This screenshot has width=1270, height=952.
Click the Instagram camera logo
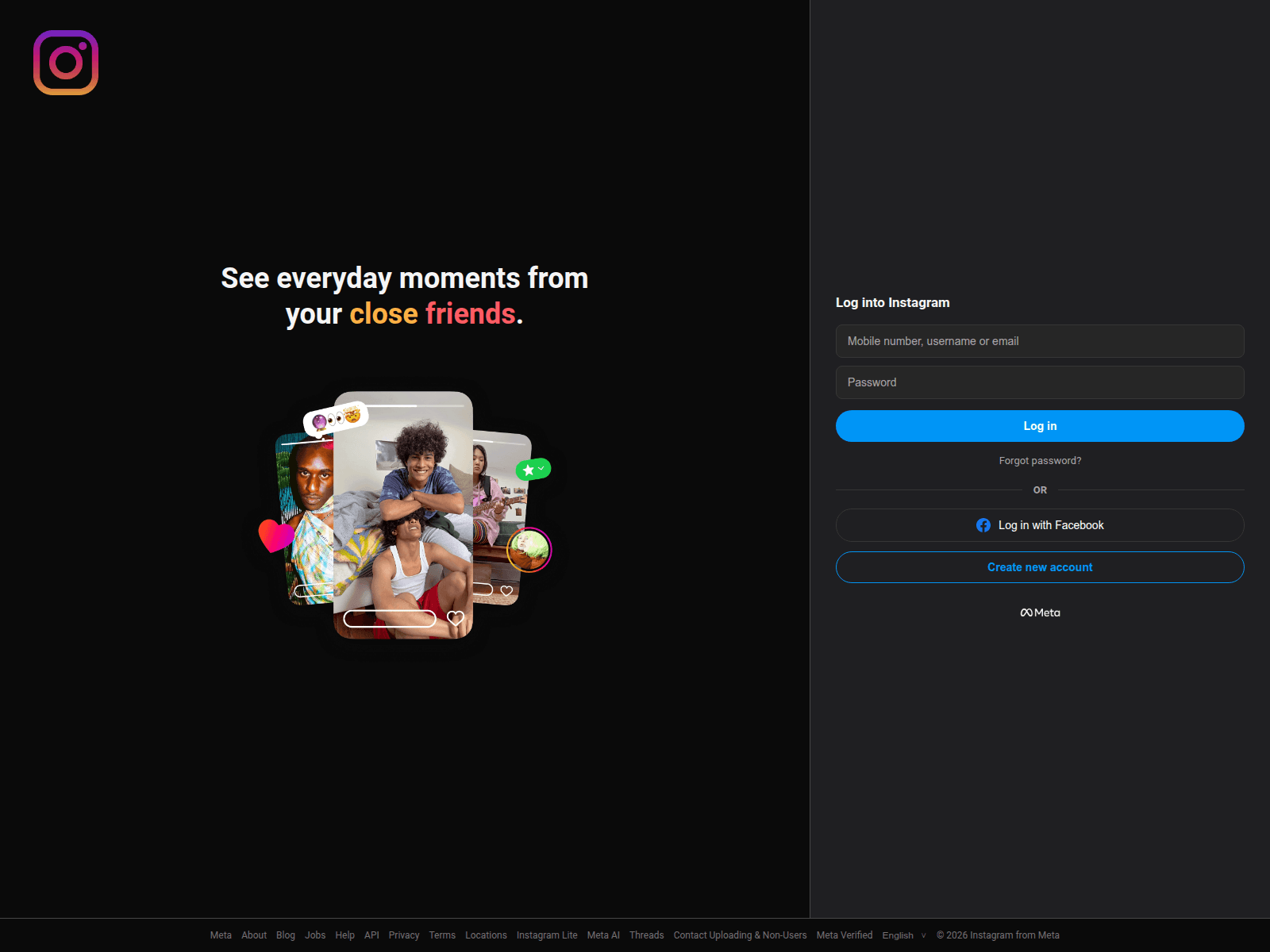(65, 62)
